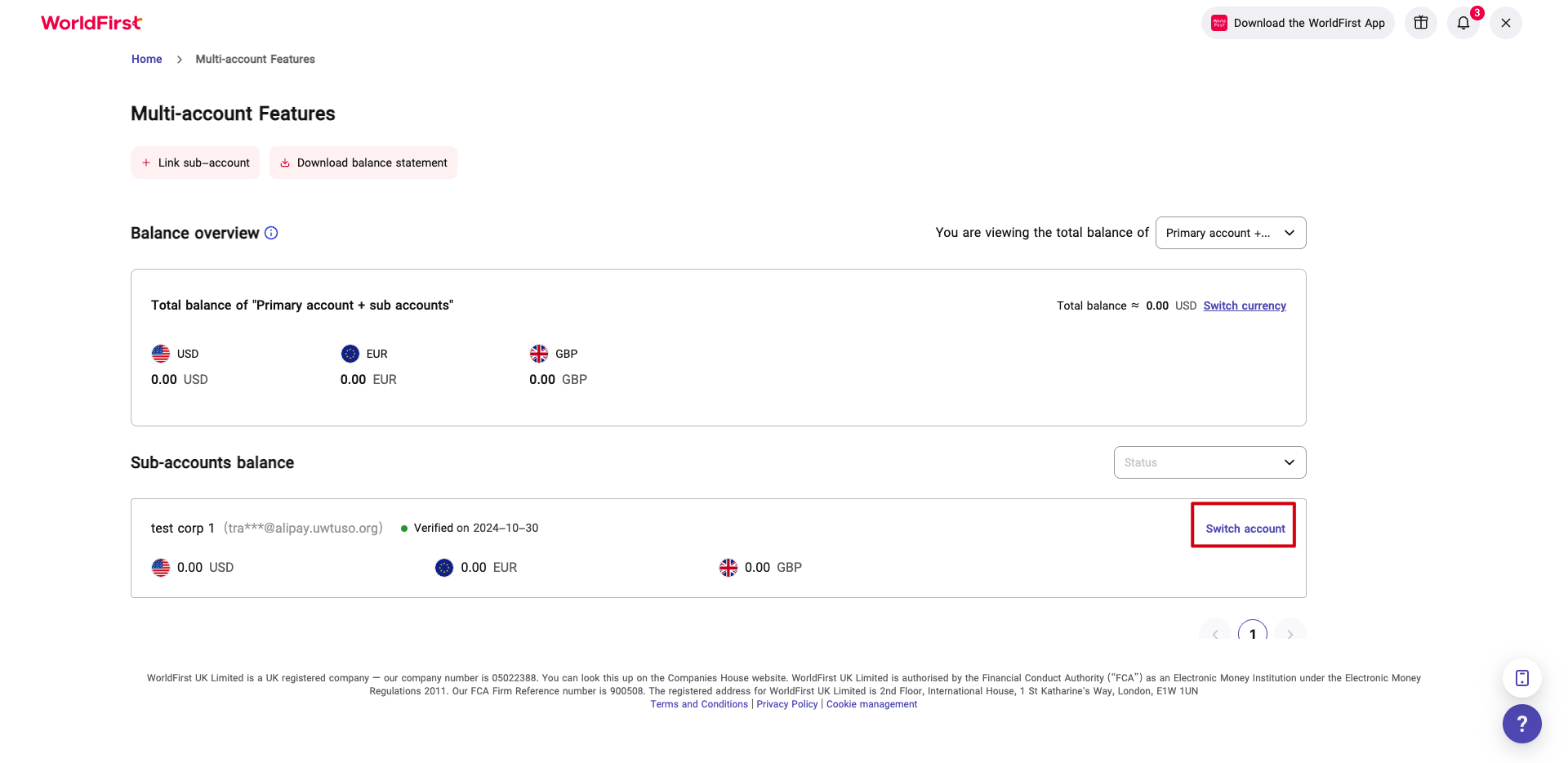Open the Status filter dropdown
The height and width of the screenshot is (763, 1568).
pyautogui.click(x=1209, y=462)
